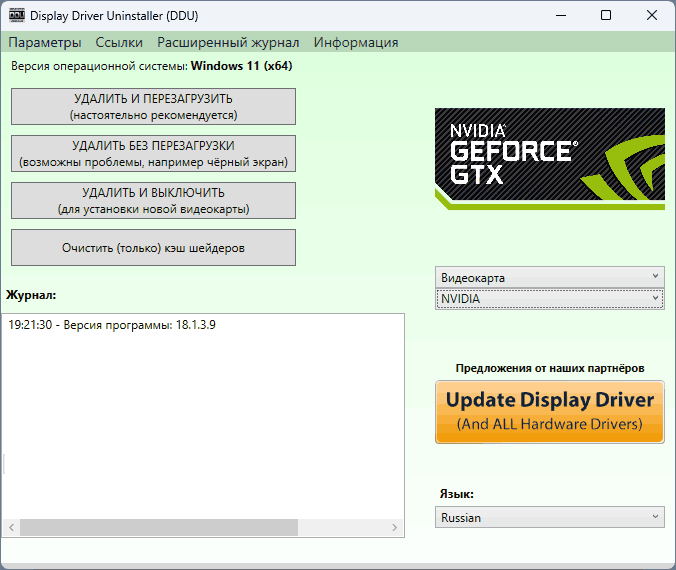This screenshot has width=676, height=570.
Task: Click the Update Display Driver partner banner
Action: click(550, 412)
